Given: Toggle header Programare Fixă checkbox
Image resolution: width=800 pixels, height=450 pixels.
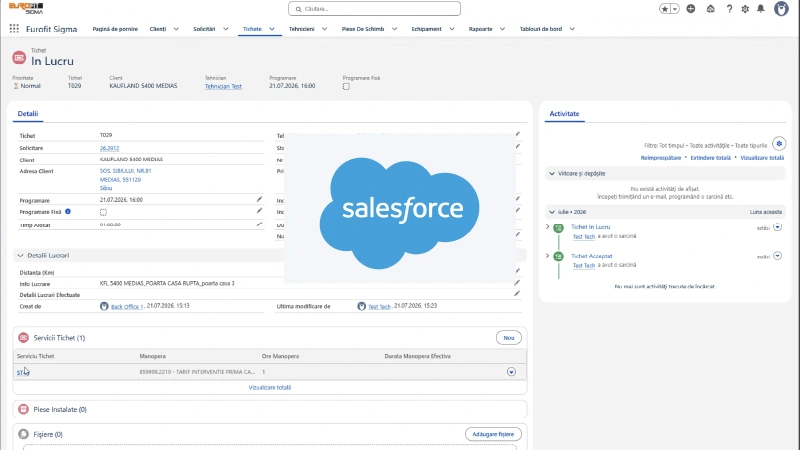Looking at the screenshot, I should [x=346, y=87].
